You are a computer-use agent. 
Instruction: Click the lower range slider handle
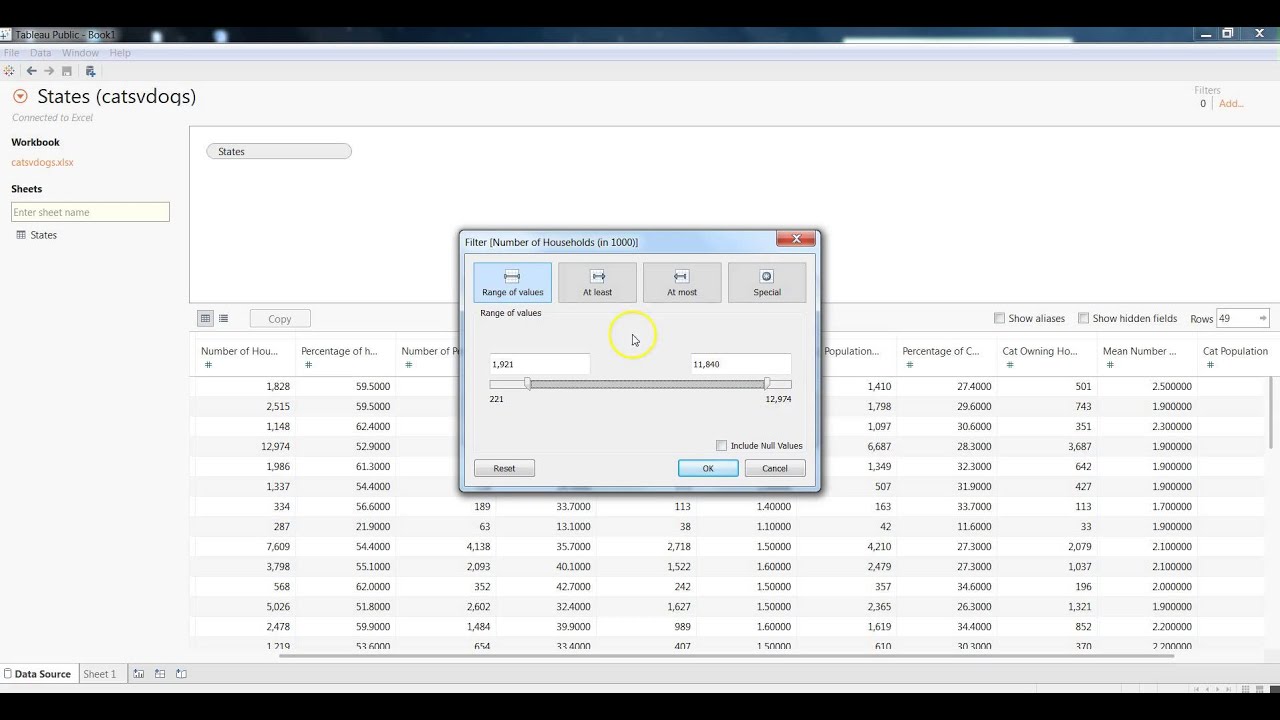[528, 384]
